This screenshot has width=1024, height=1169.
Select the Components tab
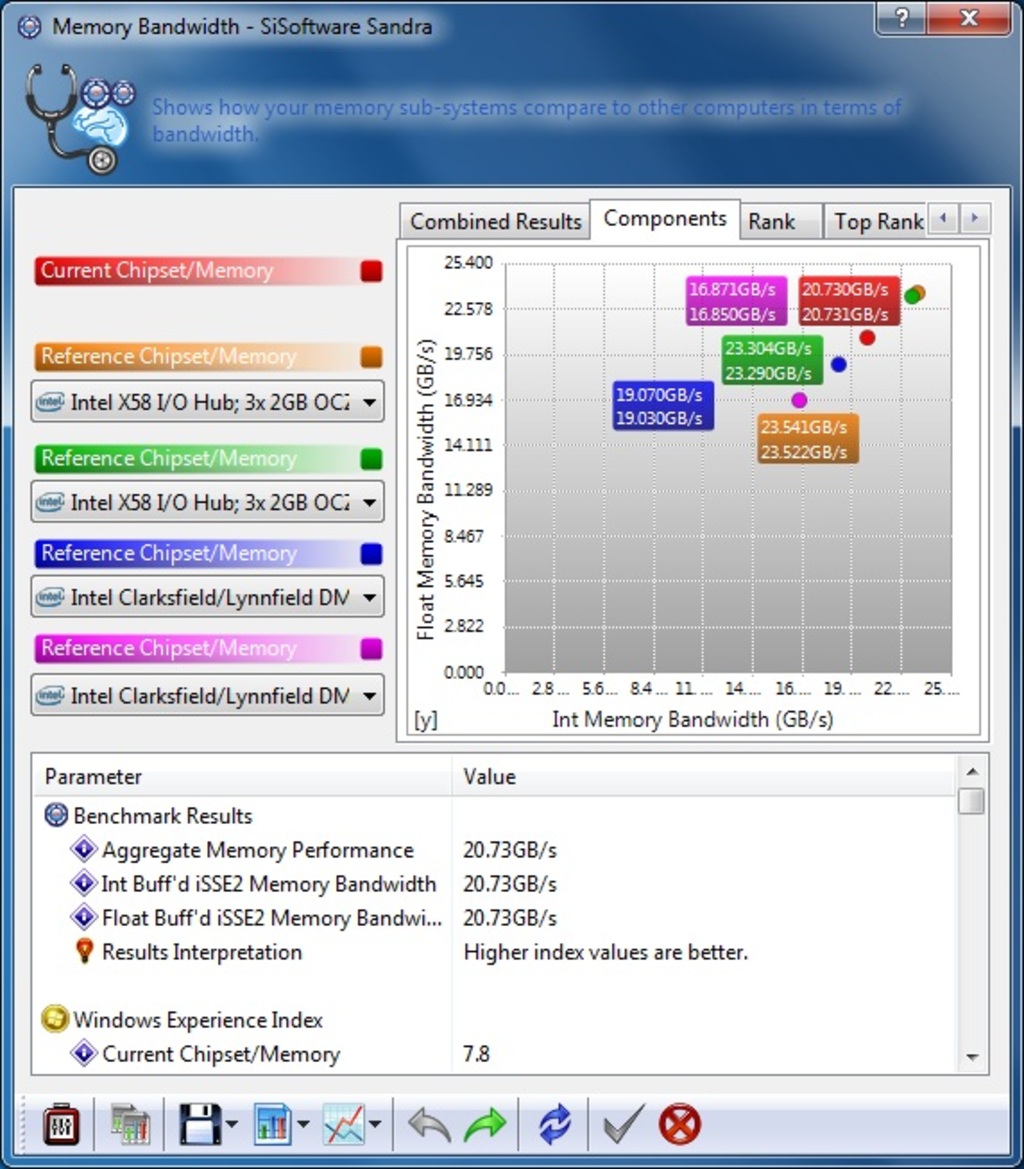click(x=665, y=218)
